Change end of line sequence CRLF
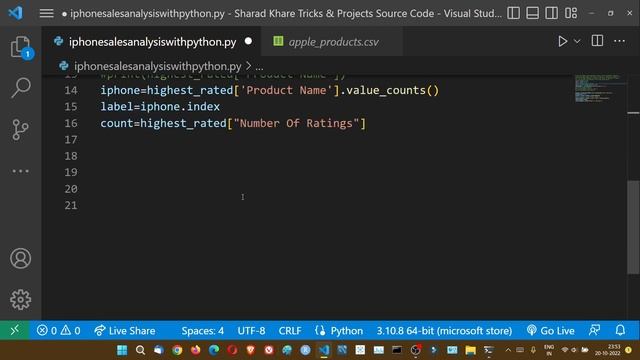This screenshot has height=360, width=640. pos(290,331)
